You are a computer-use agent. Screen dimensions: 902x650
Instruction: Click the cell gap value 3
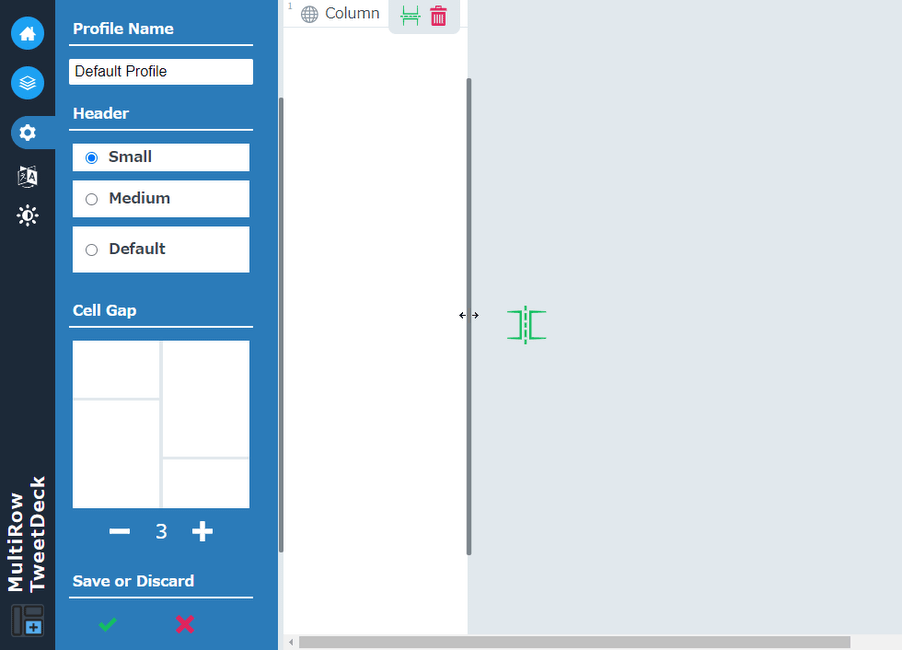[x=161, y=532]
